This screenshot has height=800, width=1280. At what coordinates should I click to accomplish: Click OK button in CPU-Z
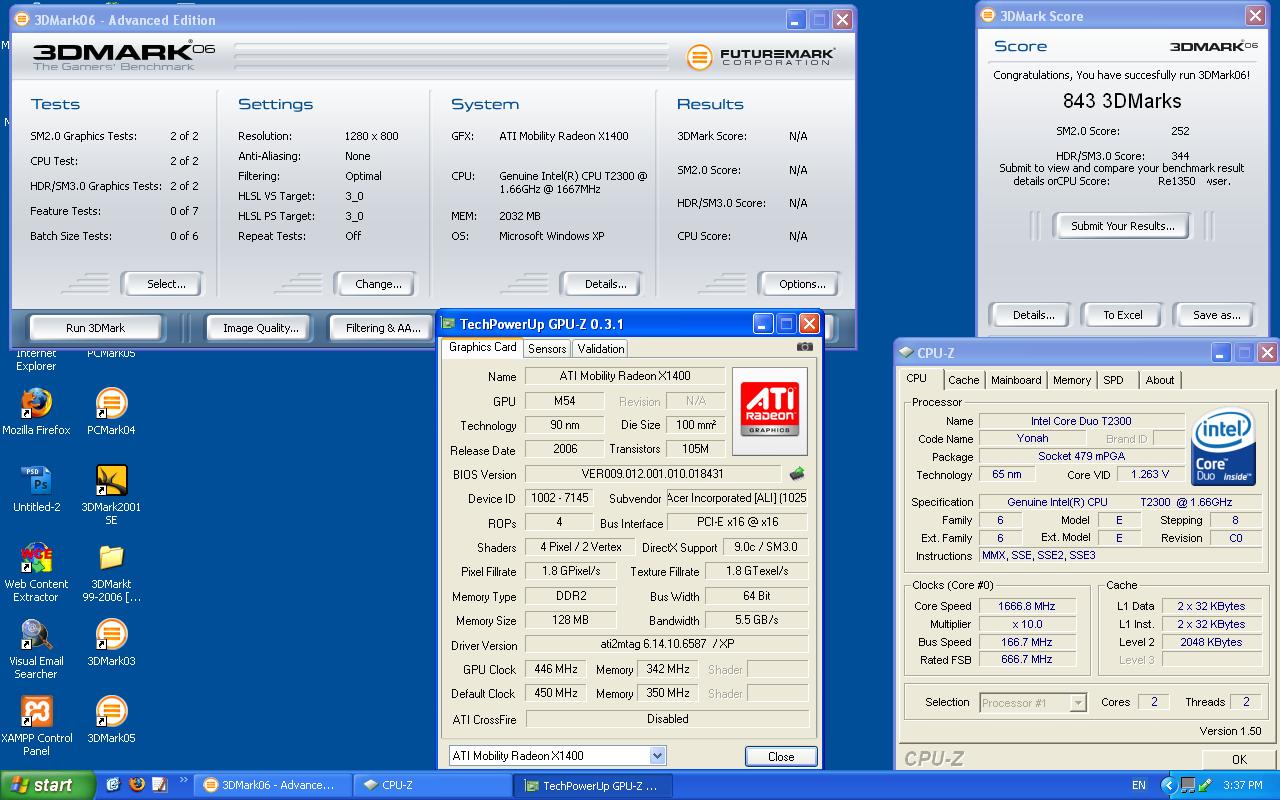coord(1239,760)
